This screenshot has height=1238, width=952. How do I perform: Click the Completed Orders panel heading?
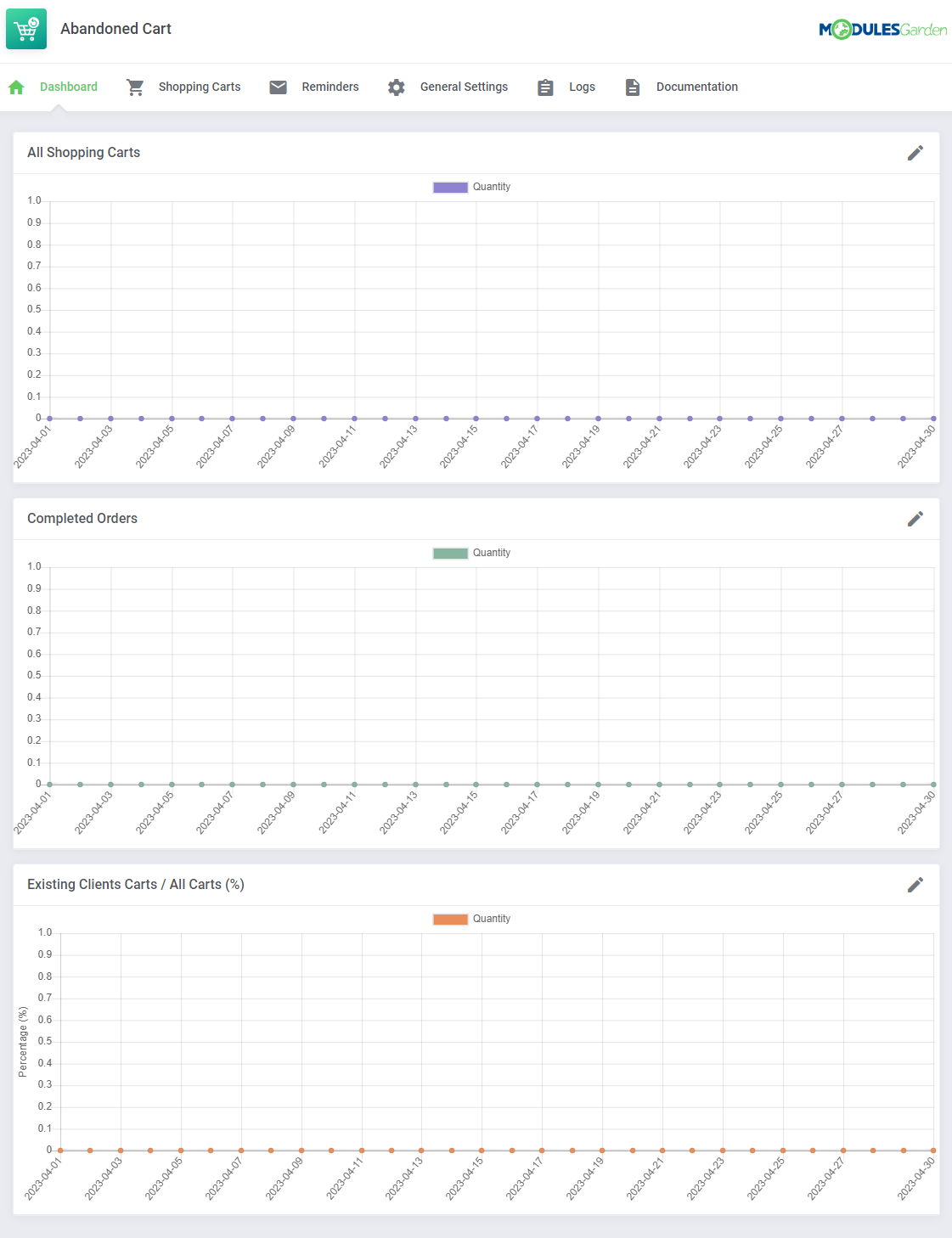coord(82,519)
